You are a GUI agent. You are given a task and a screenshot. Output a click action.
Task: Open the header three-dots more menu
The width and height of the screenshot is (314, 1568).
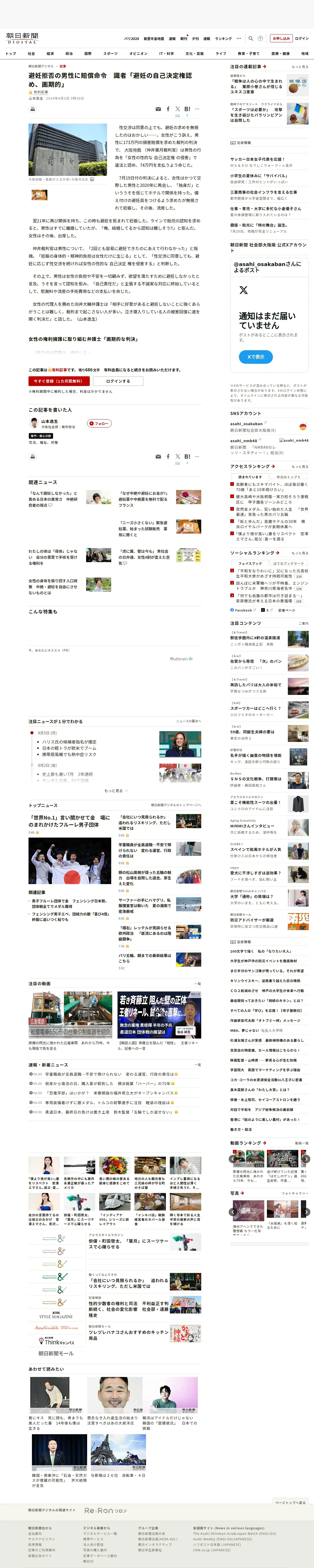(x=239, y=38)
